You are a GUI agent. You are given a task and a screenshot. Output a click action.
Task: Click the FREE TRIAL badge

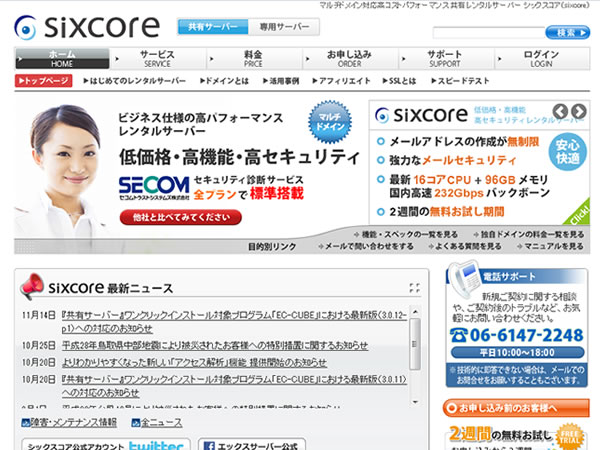[570, 437]
